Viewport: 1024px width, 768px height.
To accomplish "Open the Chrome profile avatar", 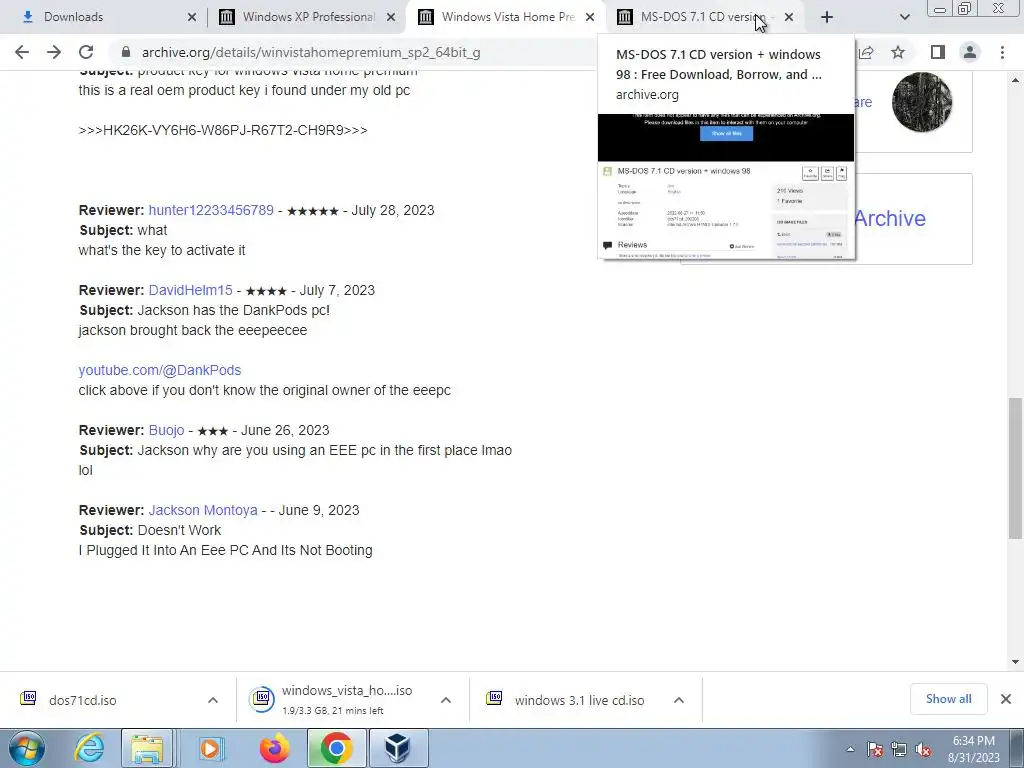I will tap(970, 52).
